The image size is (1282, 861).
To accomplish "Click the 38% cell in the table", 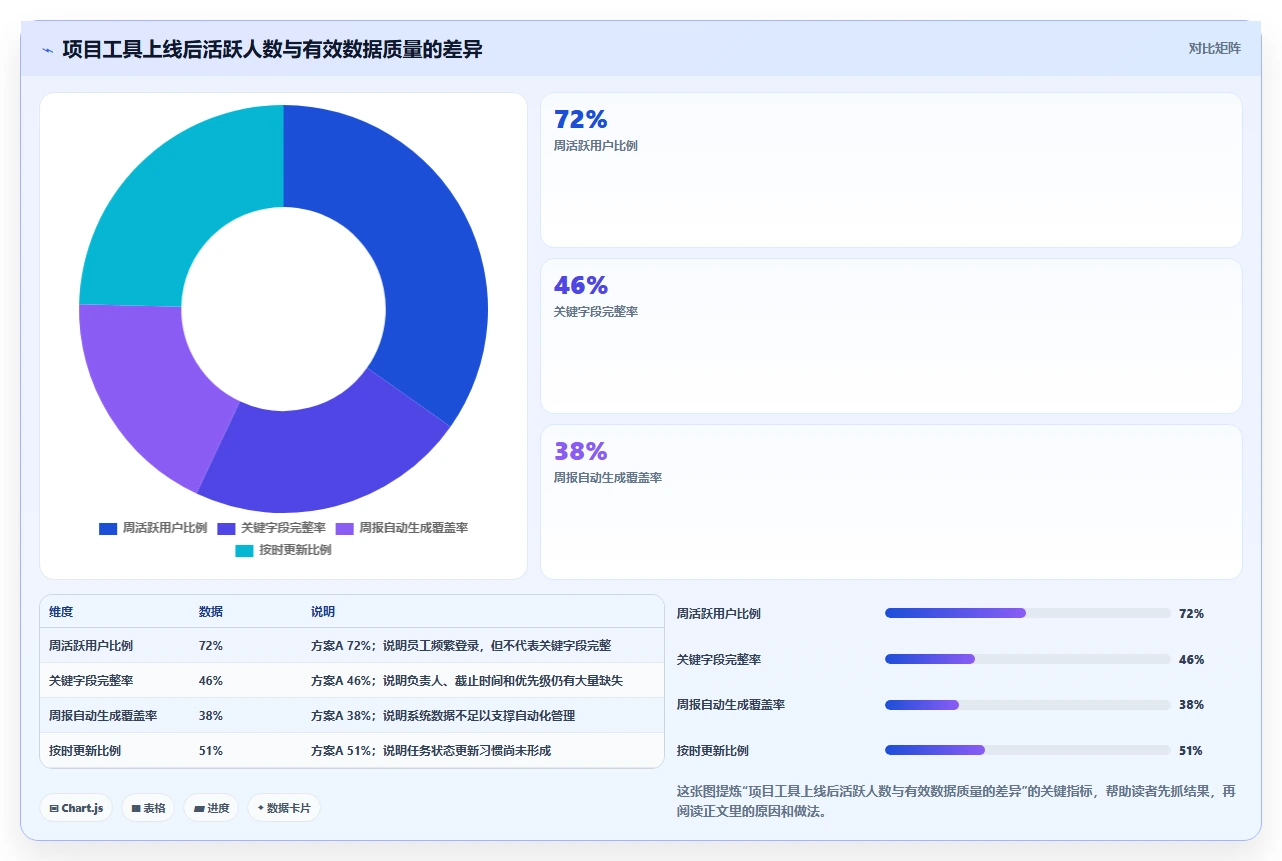I will [x=211, y=716].
